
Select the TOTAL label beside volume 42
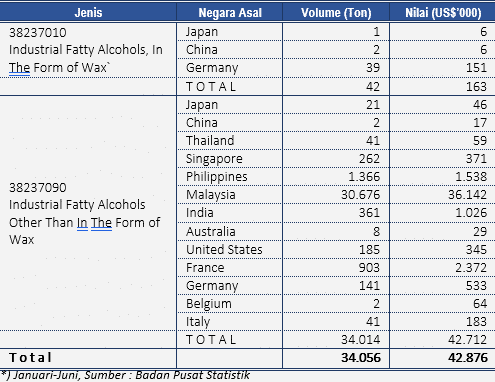pos(211,87)
